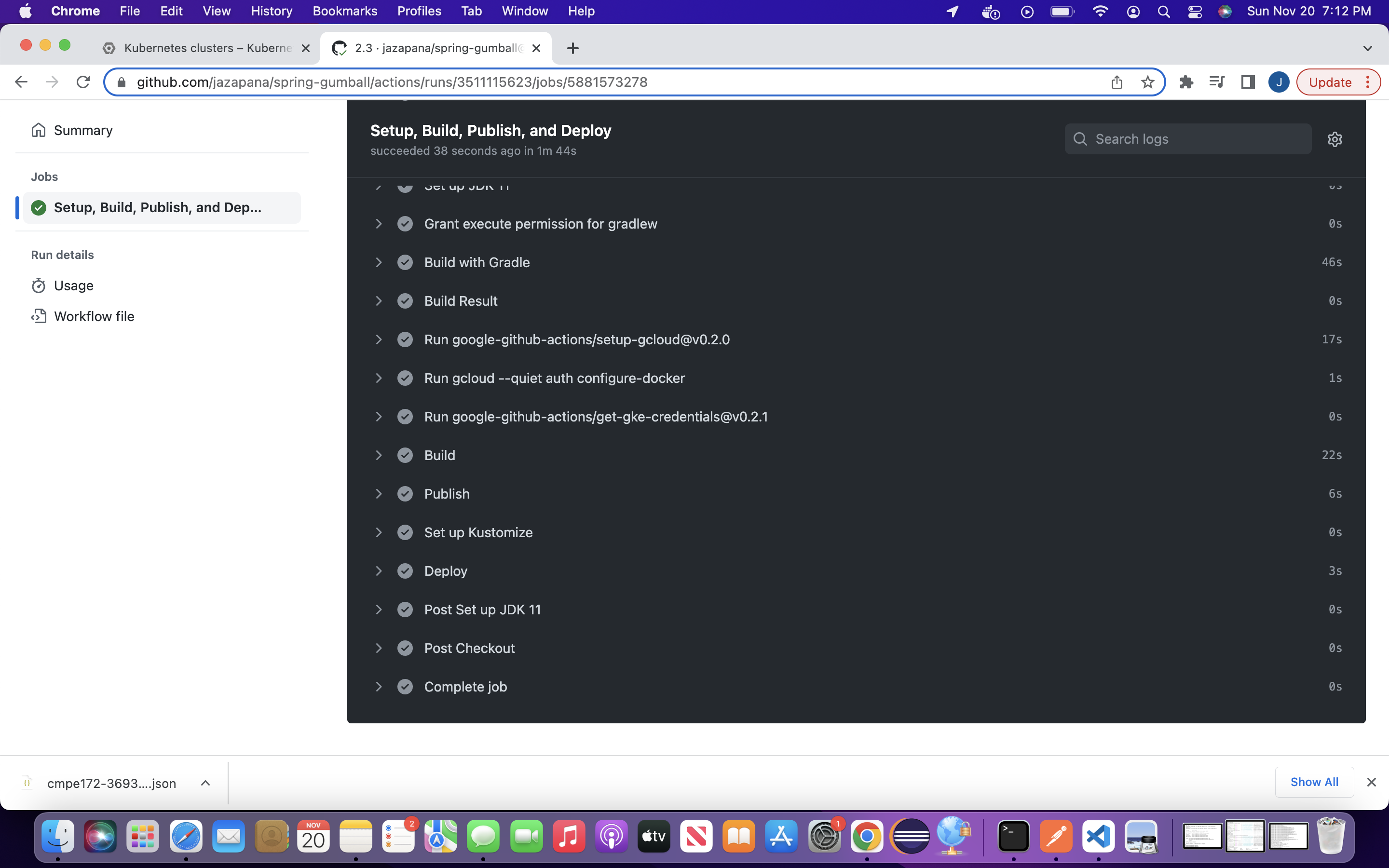Open the History menu in the menu bar

(271, 11)
